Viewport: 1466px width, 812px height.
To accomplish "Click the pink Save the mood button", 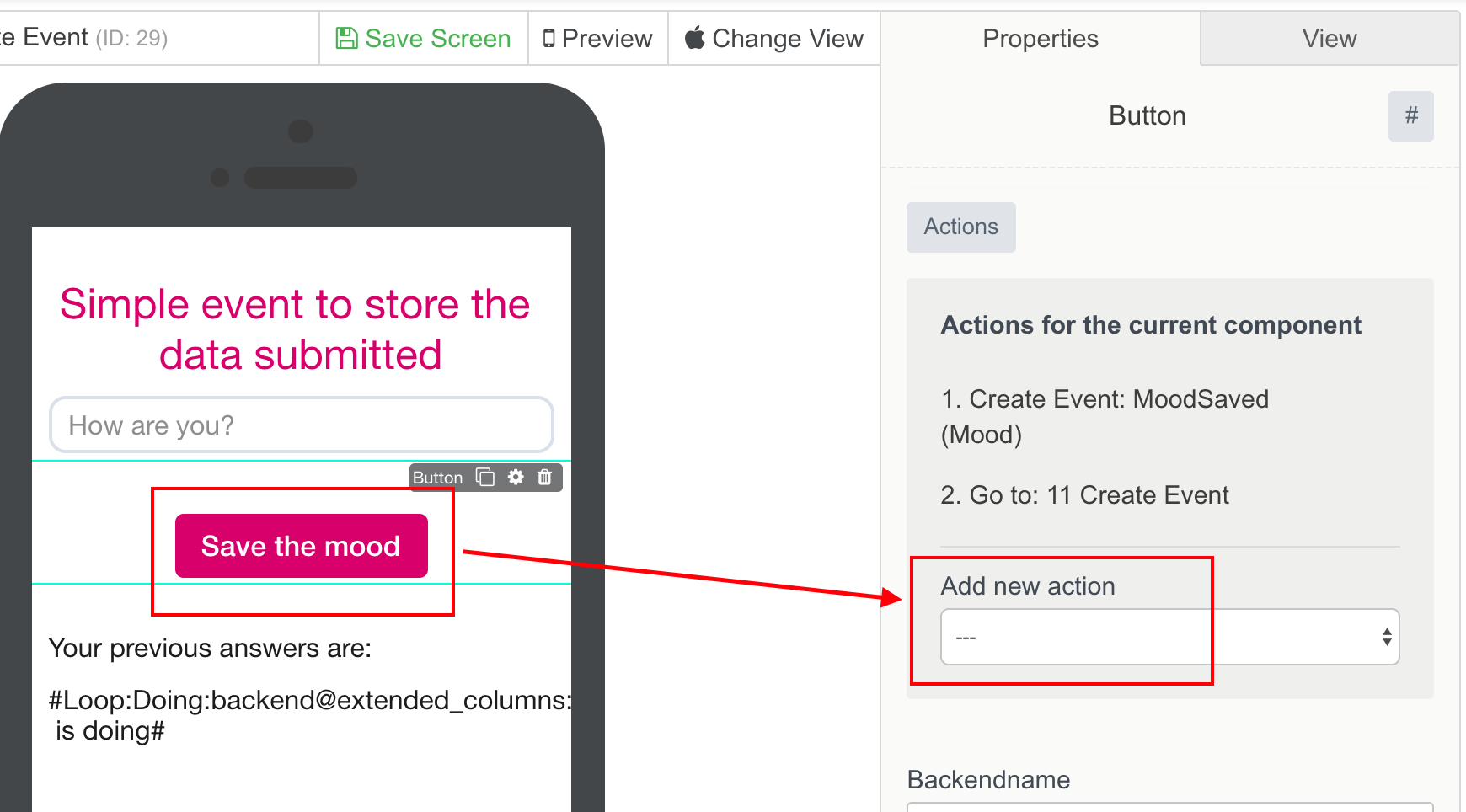I will (301, 546).
